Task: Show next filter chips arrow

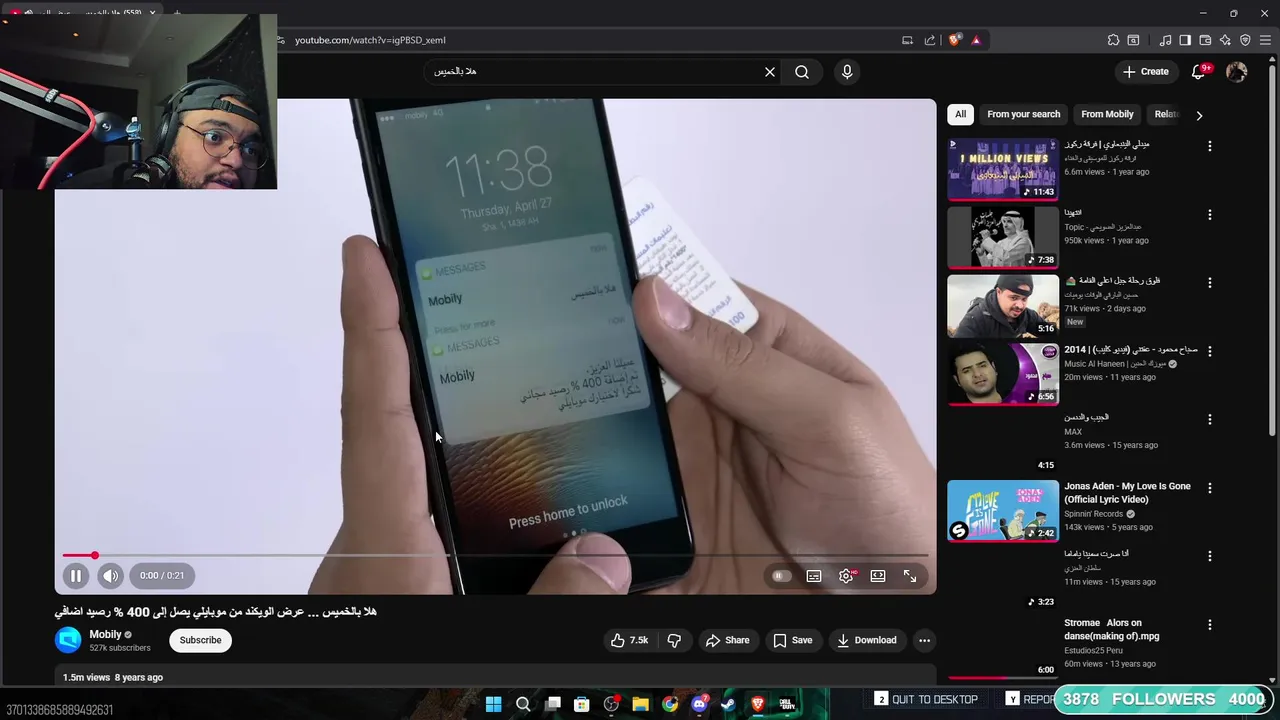Action: point(1199,115)
